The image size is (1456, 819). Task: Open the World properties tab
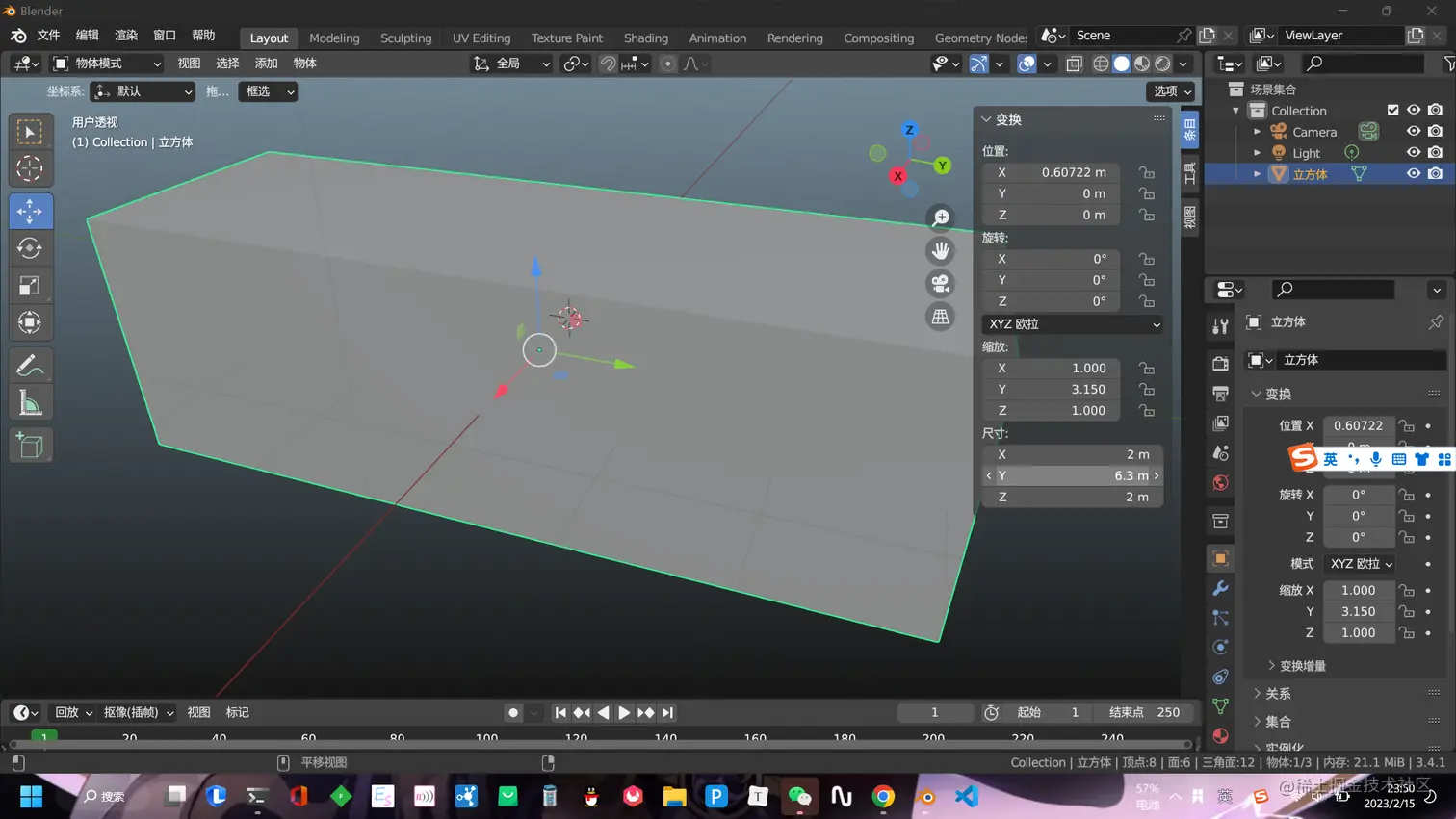click(x=1220, y=482)
